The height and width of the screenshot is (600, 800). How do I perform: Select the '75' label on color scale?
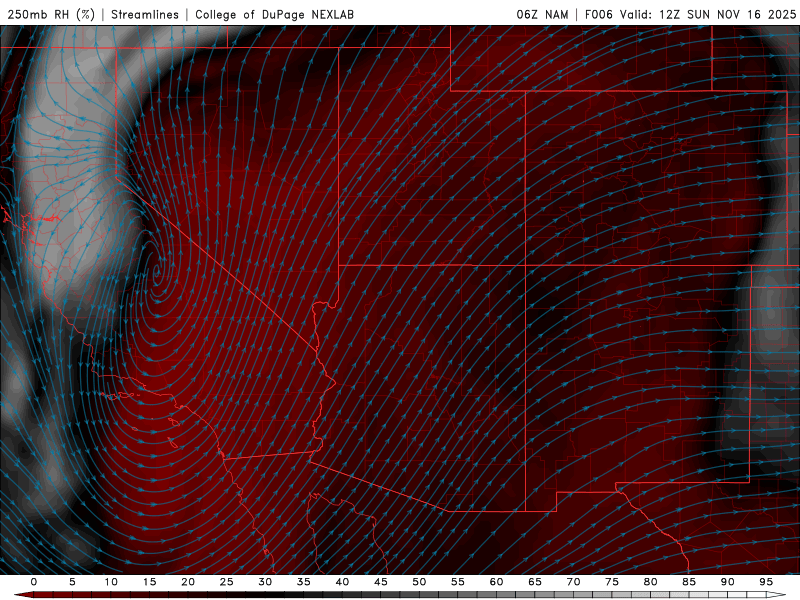pyautogui.click(x=612, y=582)
